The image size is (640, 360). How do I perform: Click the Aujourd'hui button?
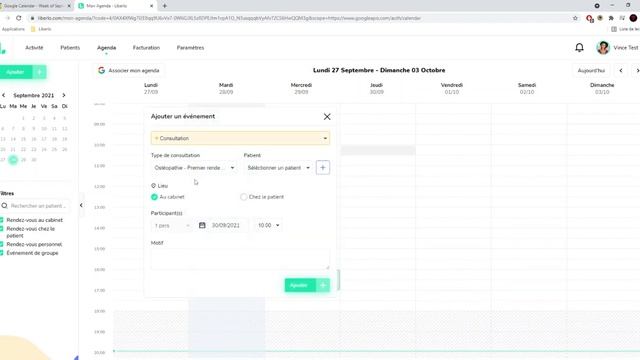tap(591, 70)
